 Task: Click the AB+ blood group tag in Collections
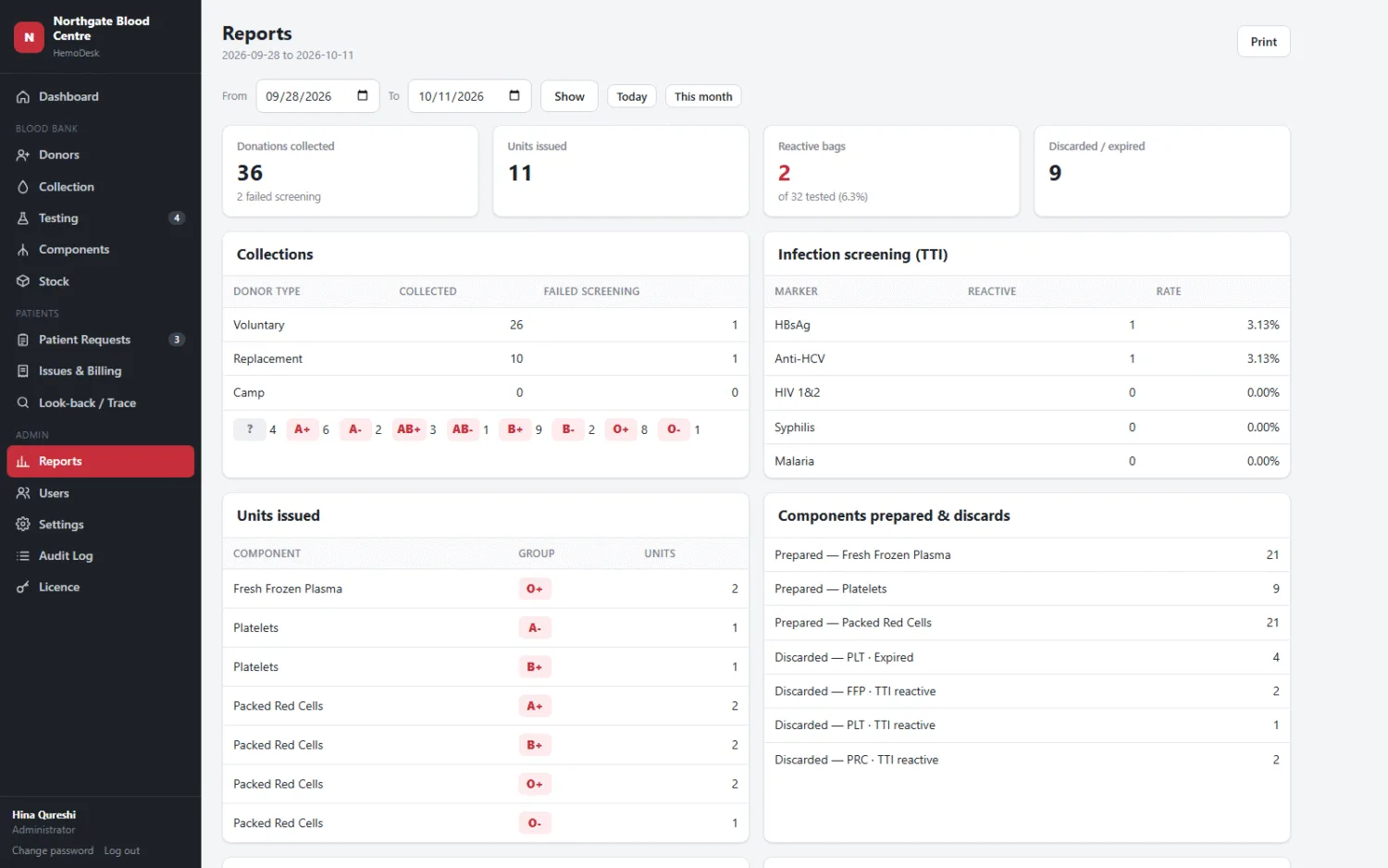tap(409, 429)
